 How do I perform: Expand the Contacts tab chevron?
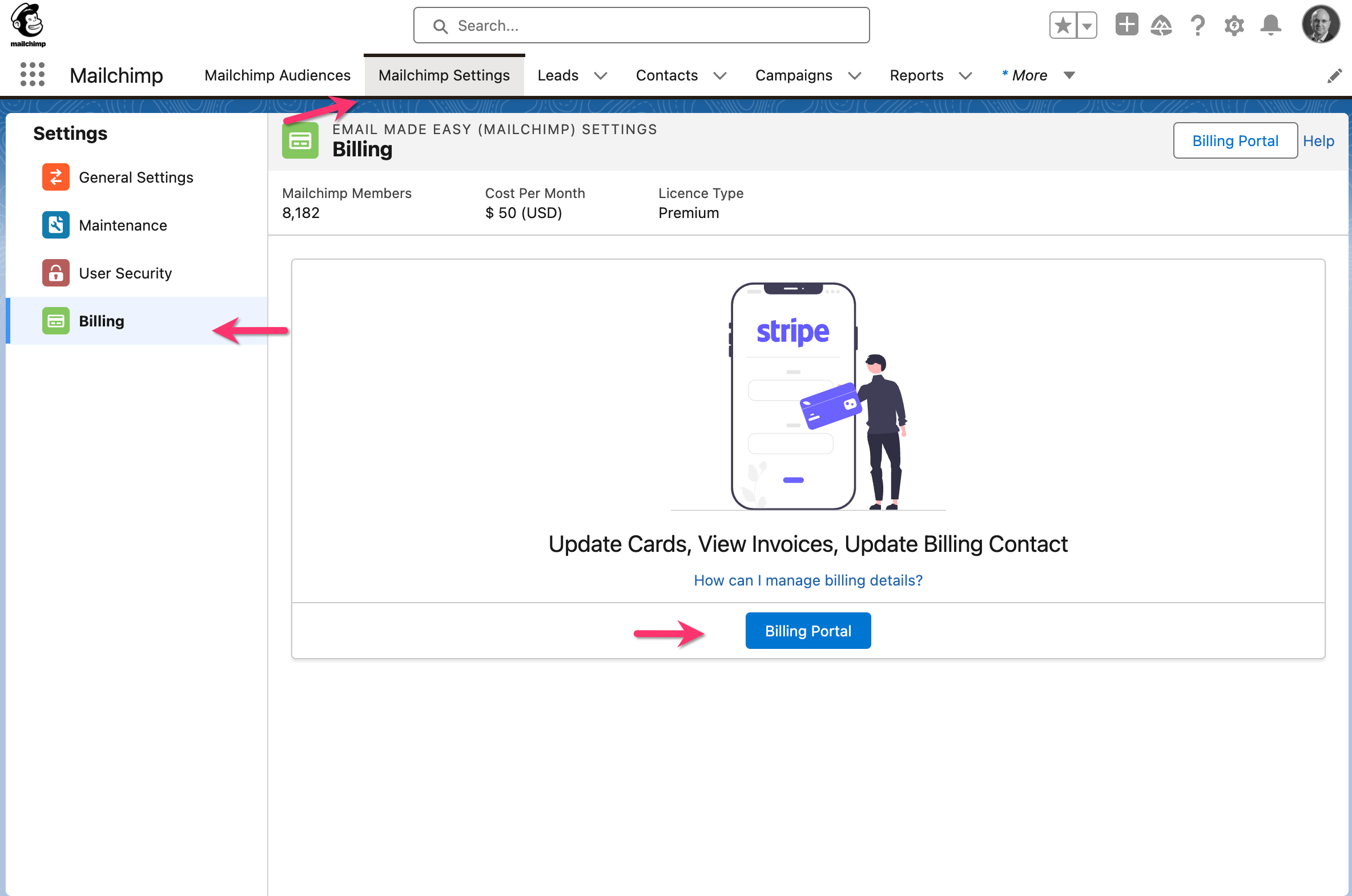[x=720, y=75]
